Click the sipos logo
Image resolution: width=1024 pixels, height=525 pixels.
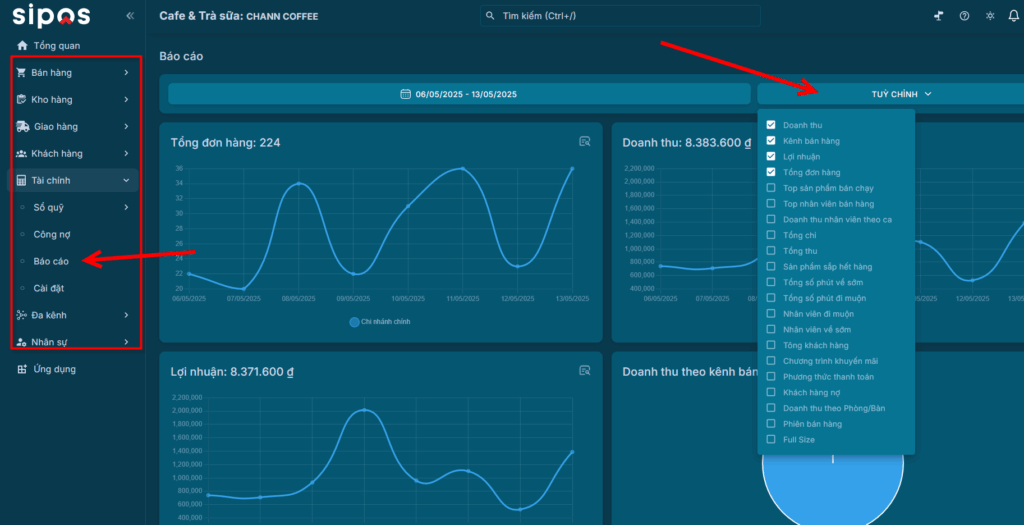pos(51,16)
